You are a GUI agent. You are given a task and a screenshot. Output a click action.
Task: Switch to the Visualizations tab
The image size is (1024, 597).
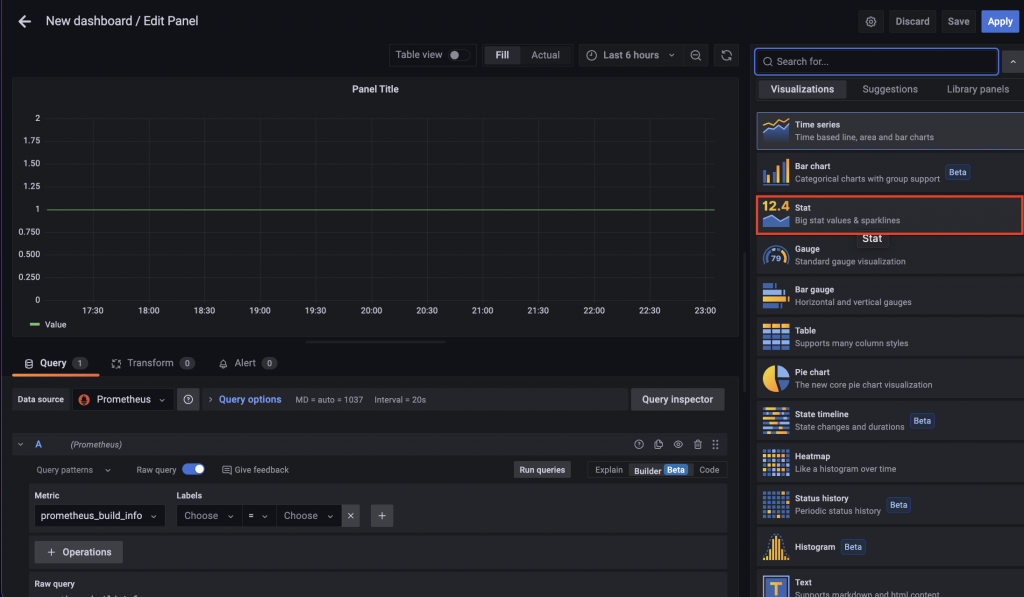pyautogui.click(x=802, y=89)
